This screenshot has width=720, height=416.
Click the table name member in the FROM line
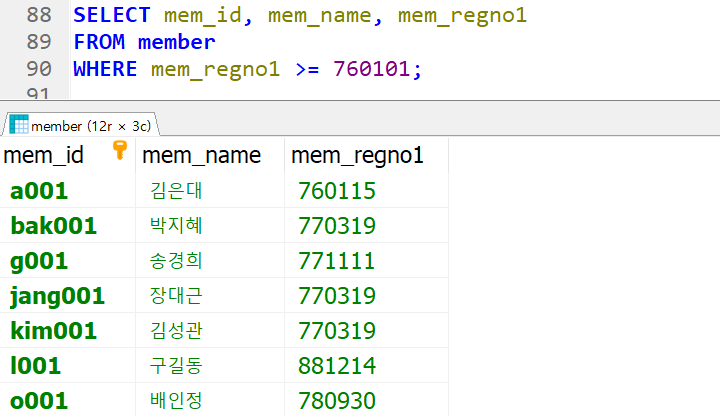176,42
